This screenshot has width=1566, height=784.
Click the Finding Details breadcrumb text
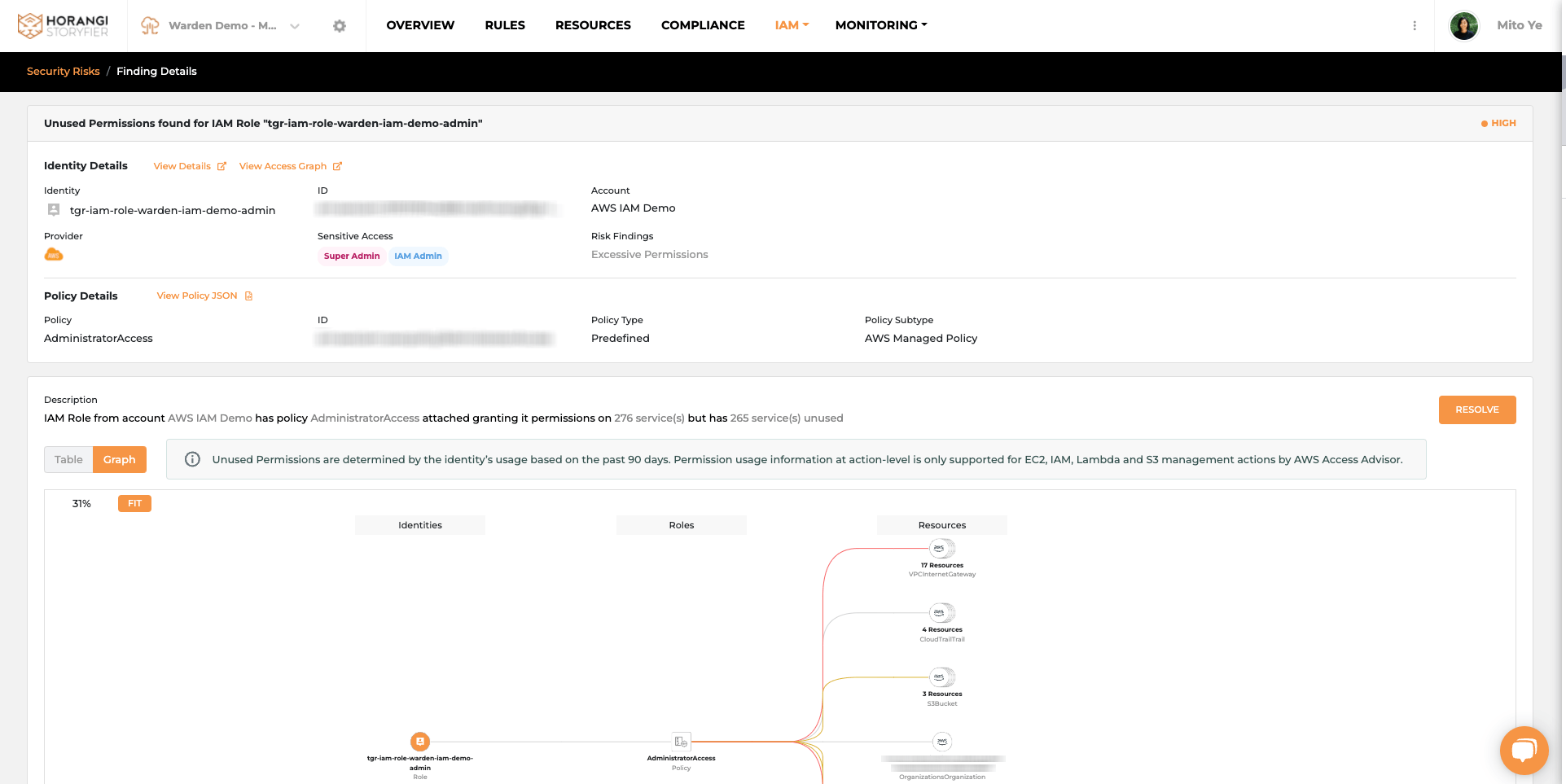pos(156,71)
